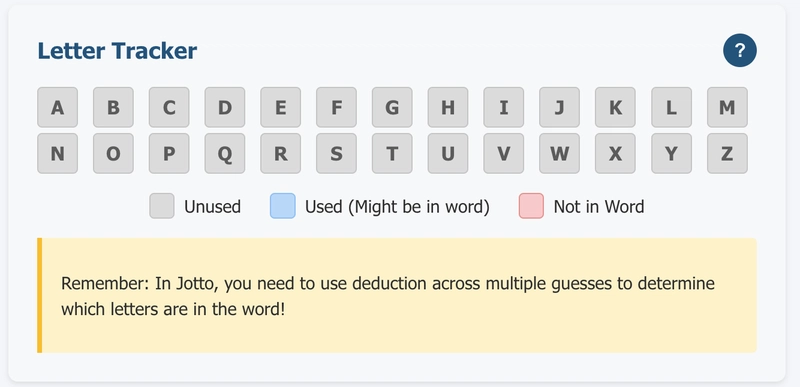
Task: Mark letter E in the tracker
Action: point(281,107)
